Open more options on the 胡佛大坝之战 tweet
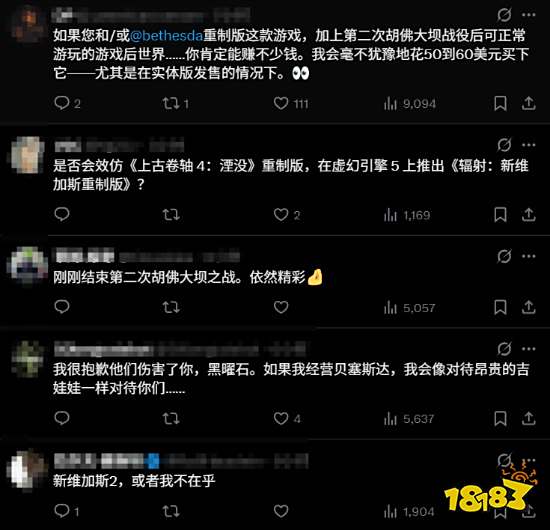This screenshot has height=530, width=550. [x=528, y=256]
